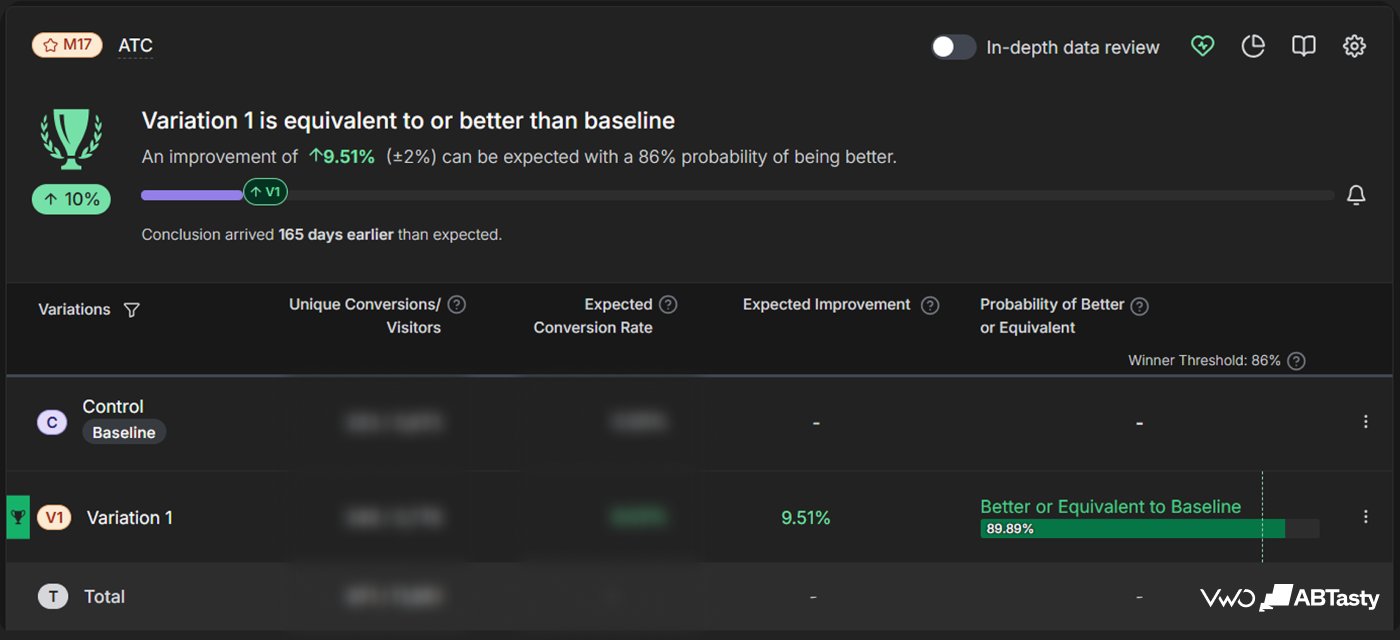Click the Expected Improvement column header

tap(827, 305)
